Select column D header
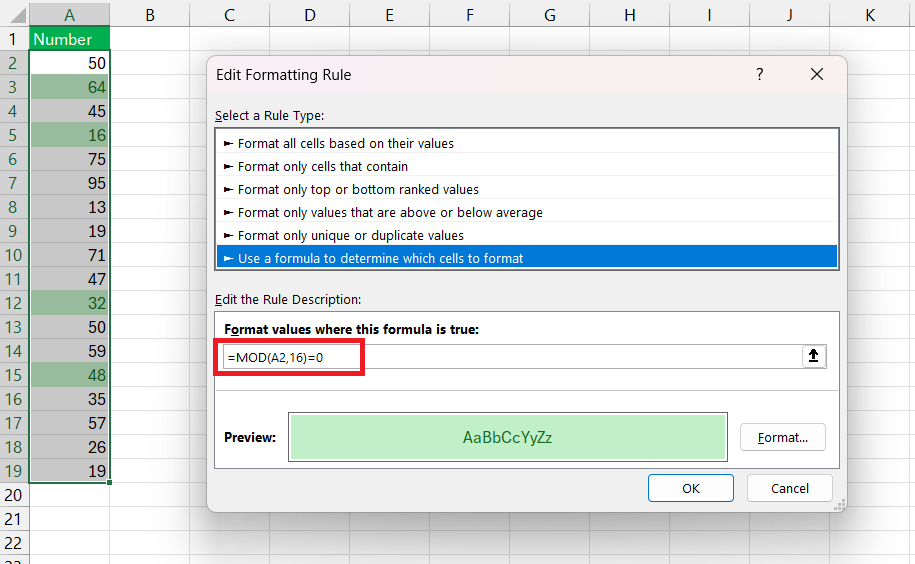The height and width of the screenshot is (564, 915). 309,15
